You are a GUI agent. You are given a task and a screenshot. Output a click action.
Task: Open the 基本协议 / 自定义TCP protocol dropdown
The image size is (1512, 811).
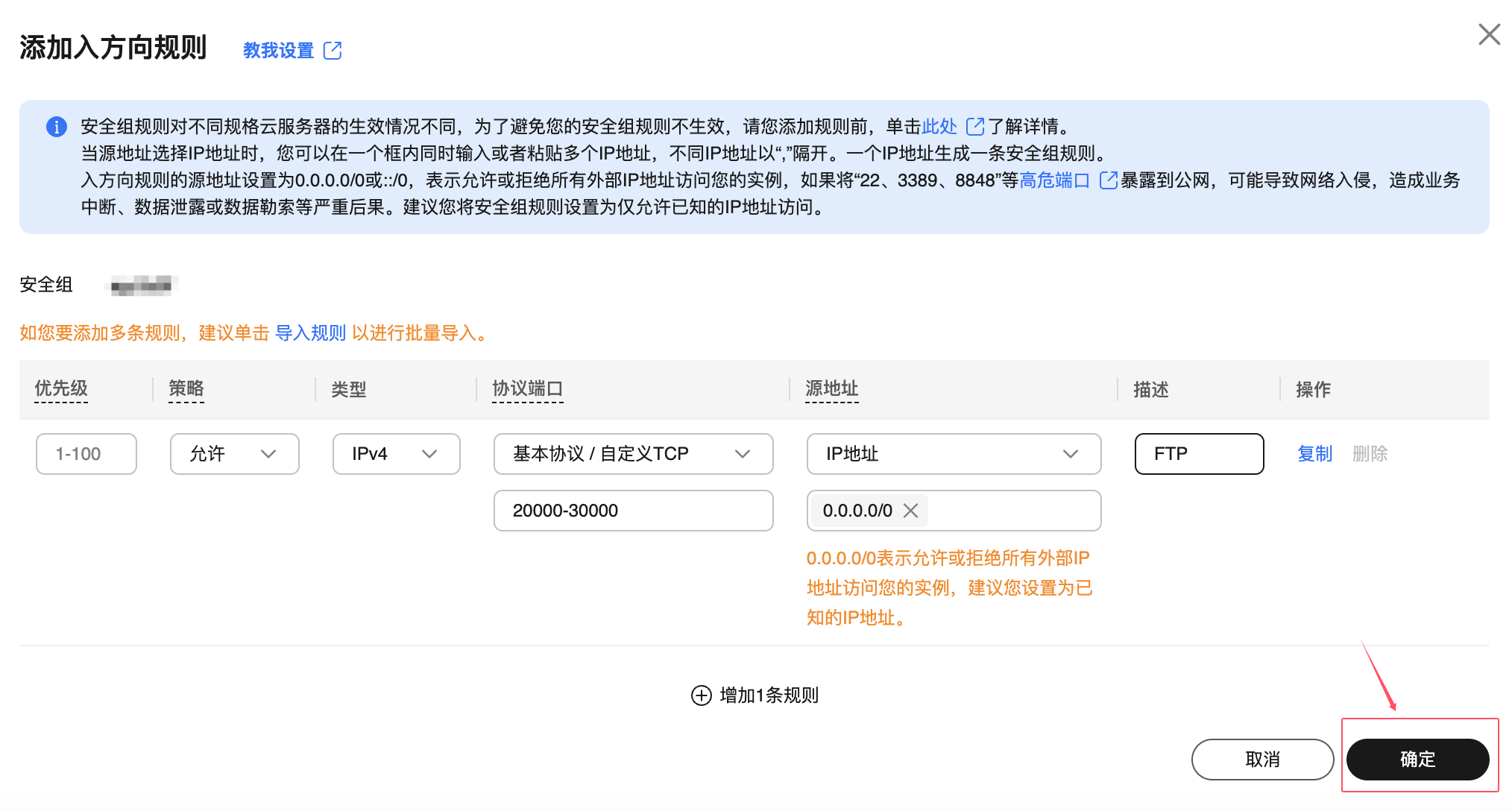click(634, 454)
